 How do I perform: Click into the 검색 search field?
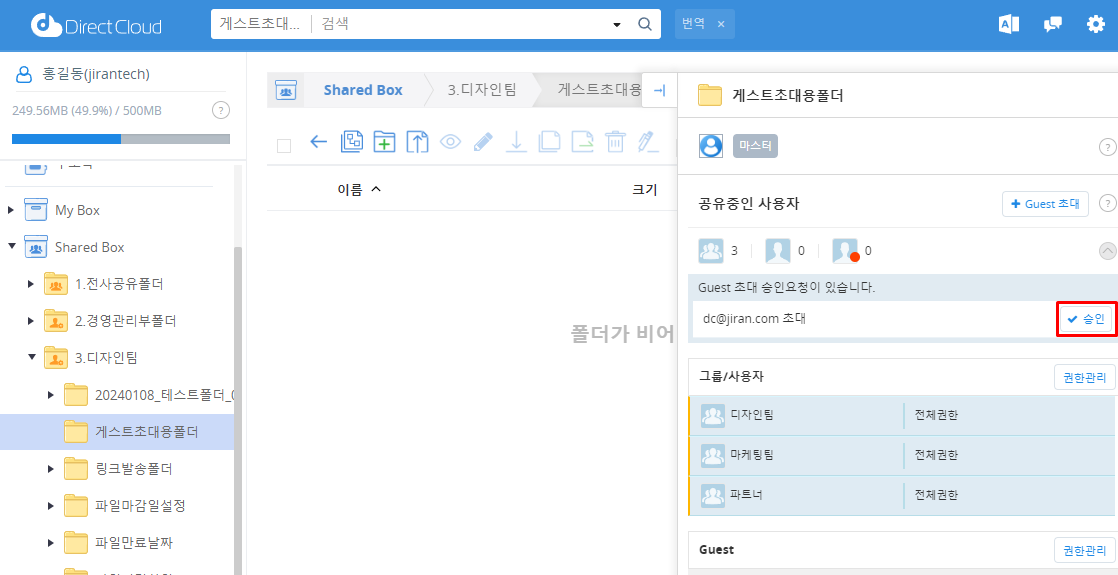click(x=460, y=25)
